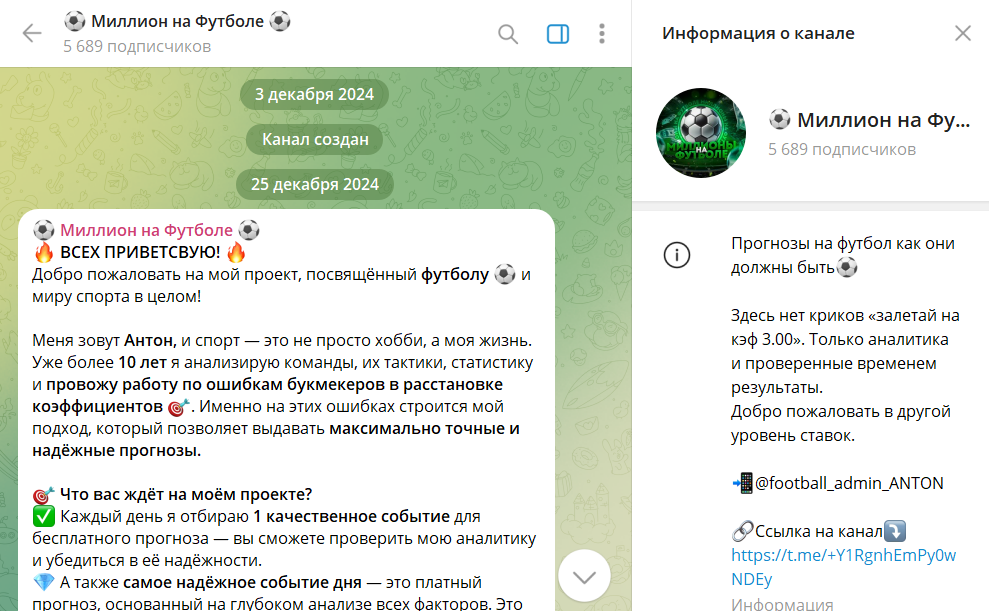
Task: Open the channel avatar picture
Action: click(701, 133)
